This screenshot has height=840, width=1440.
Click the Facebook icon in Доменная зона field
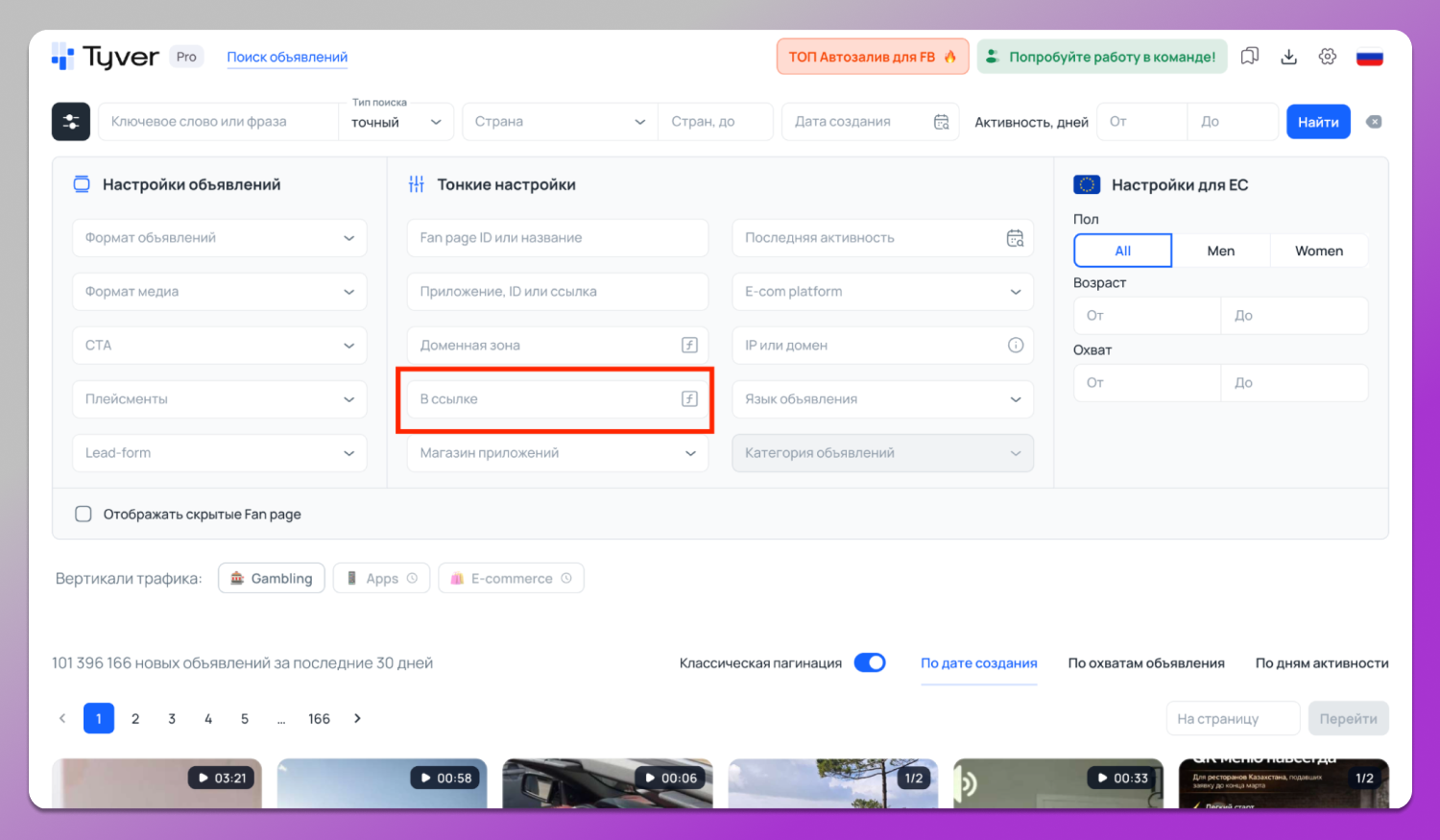pyautogui.click(x=689, y=345)
